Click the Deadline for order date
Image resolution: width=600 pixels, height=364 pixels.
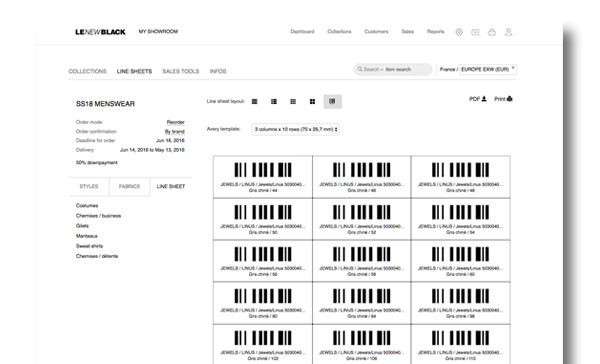coord(170,140)
